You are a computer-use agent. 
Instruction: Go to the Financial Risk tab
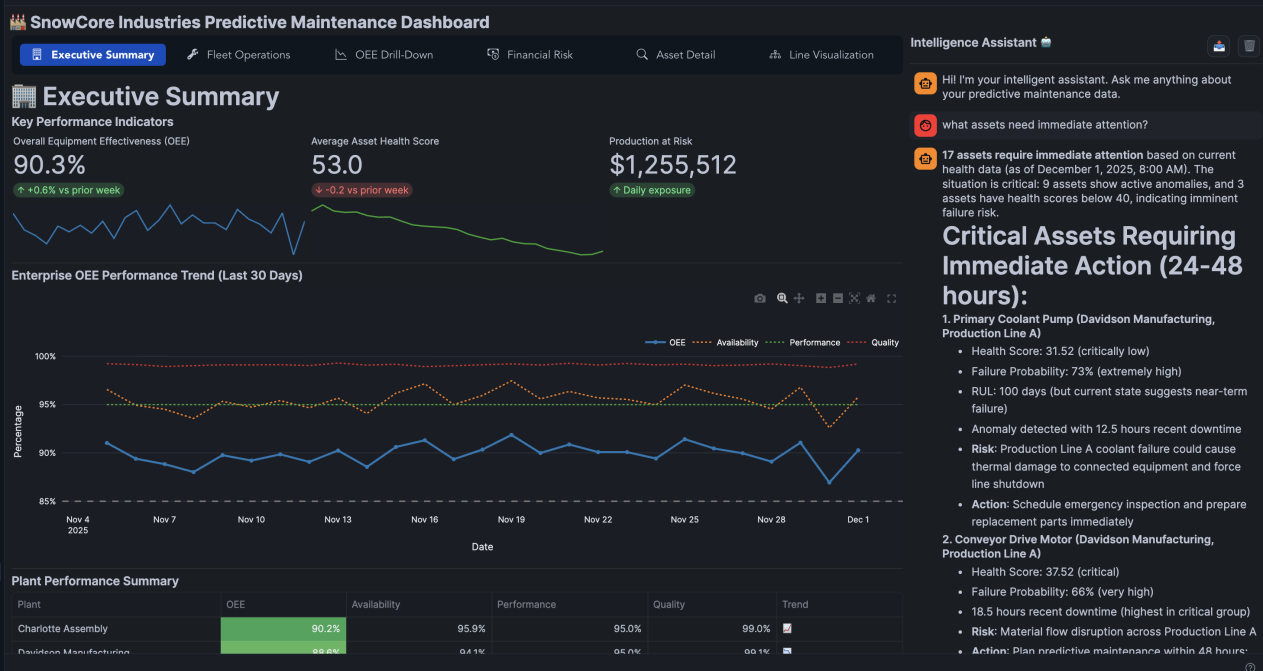pyautogui.click(x=530, y=55)
